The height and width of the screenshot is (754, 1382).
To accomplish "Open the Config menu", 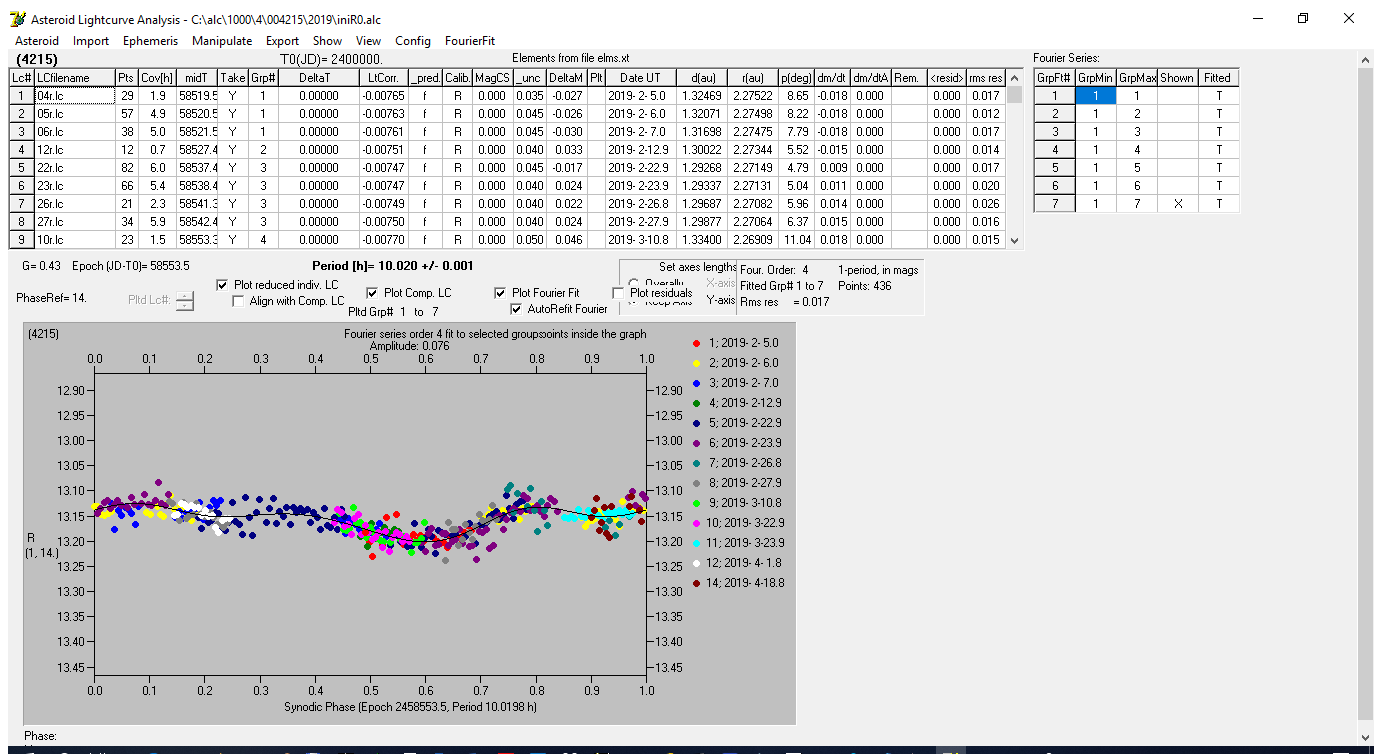I will pos(413,41).
